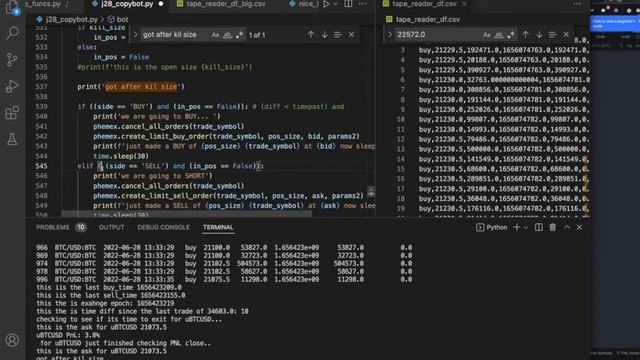
Task: Maximize the terminal panel size
Action: point(567,227)
